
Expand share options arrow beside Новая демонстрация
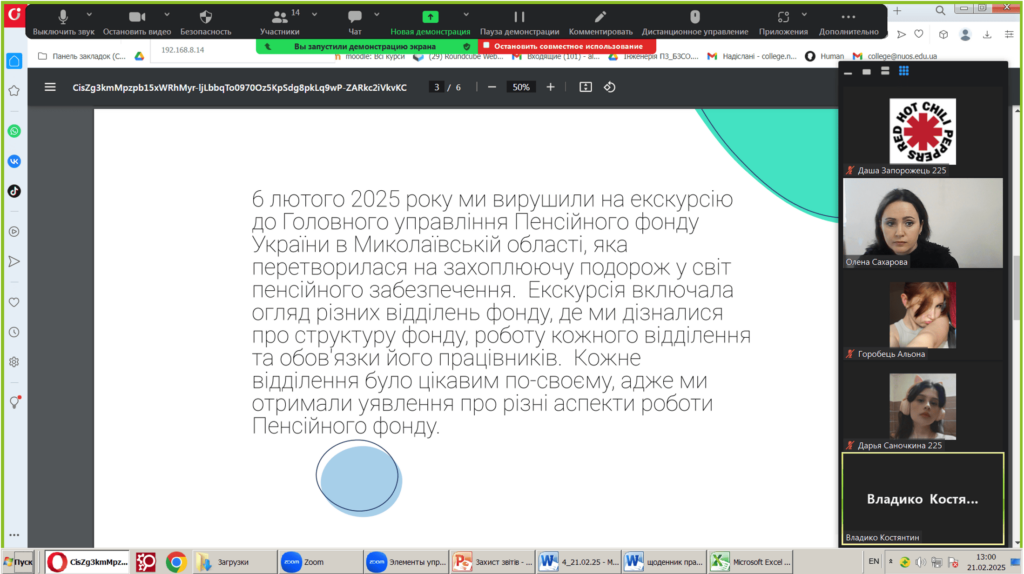tap(466, 14)
